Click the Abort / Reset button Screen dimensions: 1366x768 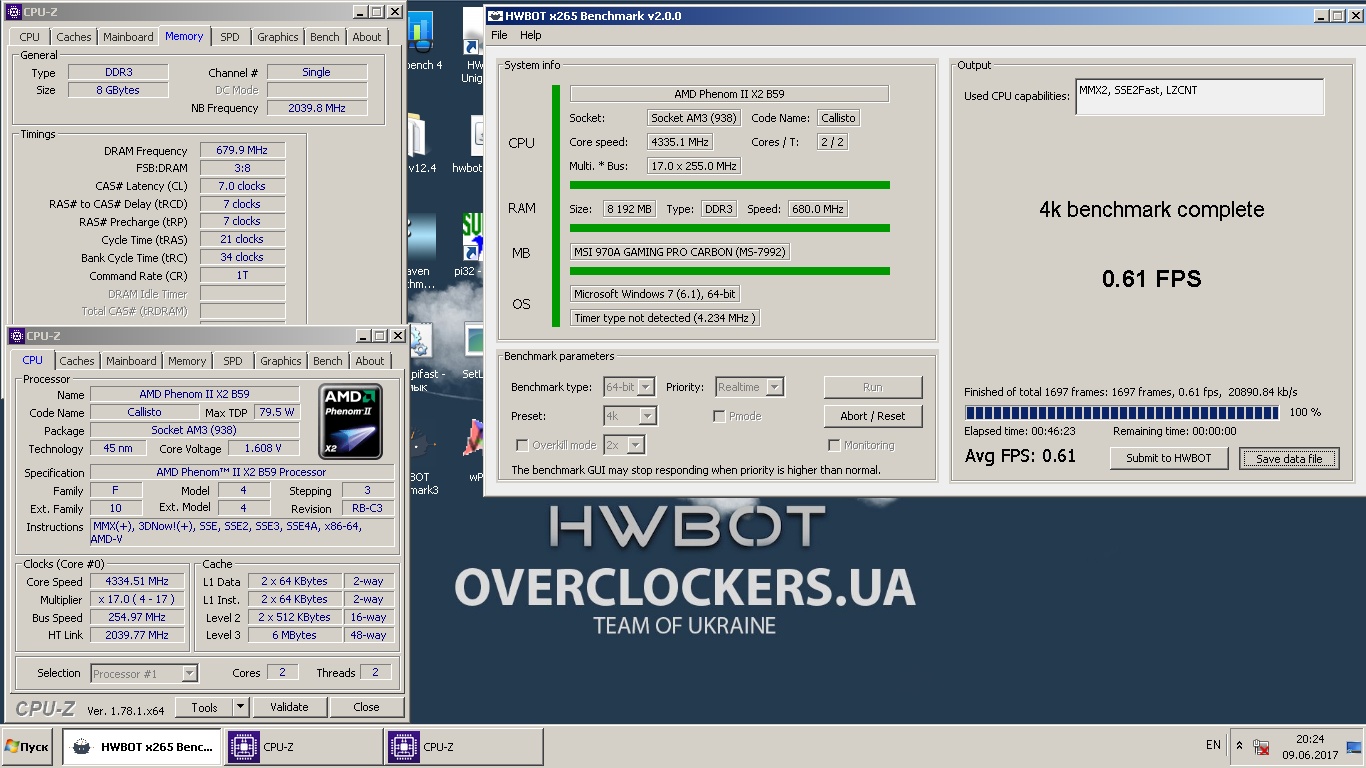click(x=873, y=416)
